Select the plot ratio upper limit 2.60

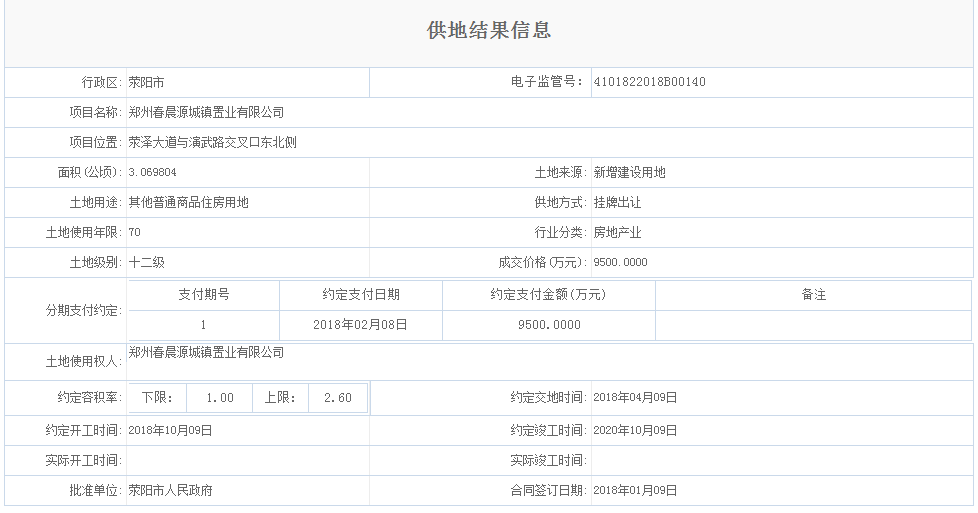tap(338, 398)
